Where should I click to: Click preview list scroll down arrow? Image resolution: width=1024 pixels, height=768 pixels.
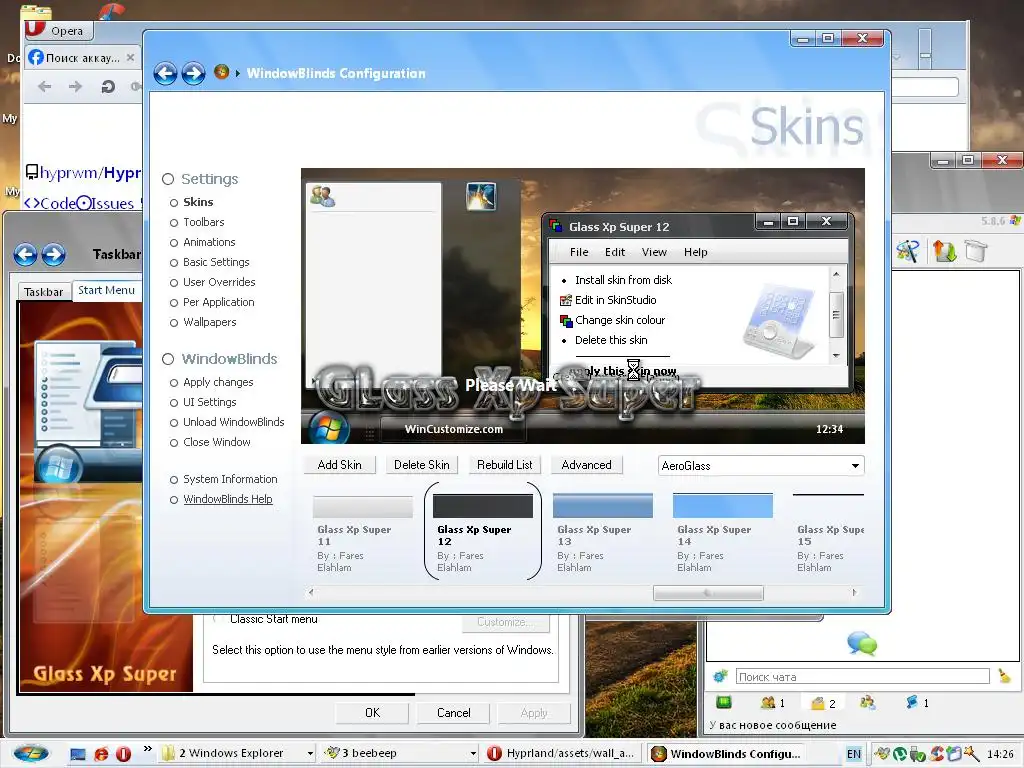tap(837, 355)
